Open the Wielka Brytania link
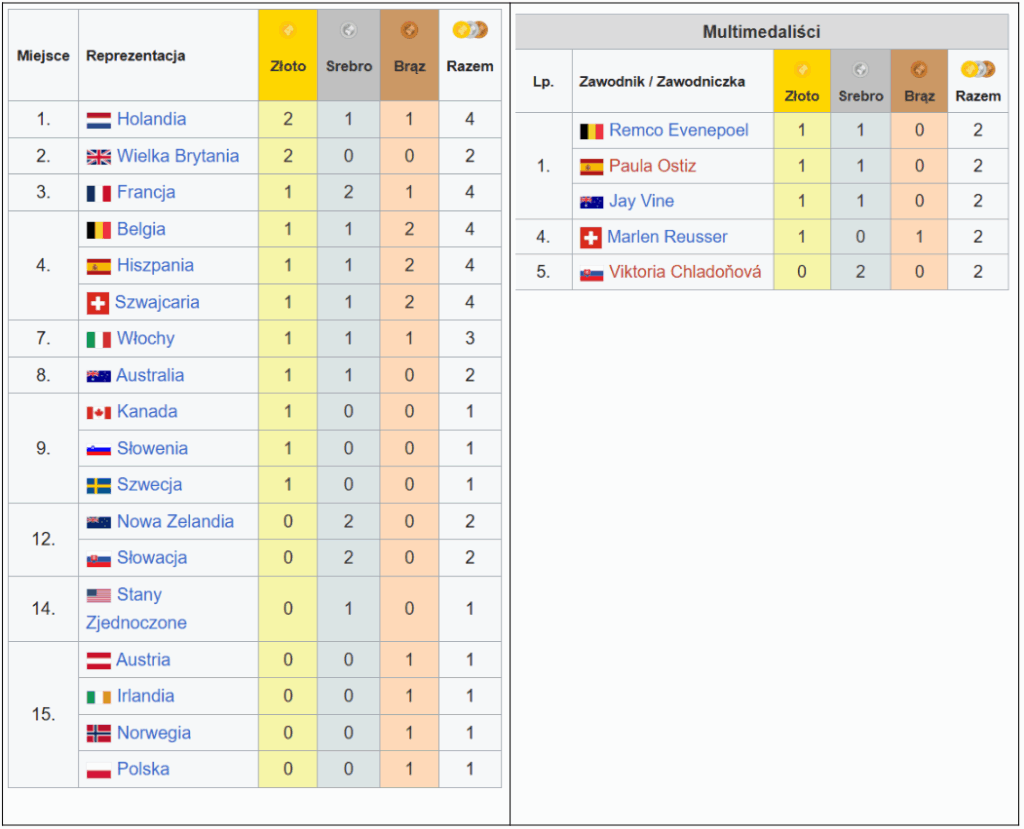1024x829 pixels. click(177, 156)
